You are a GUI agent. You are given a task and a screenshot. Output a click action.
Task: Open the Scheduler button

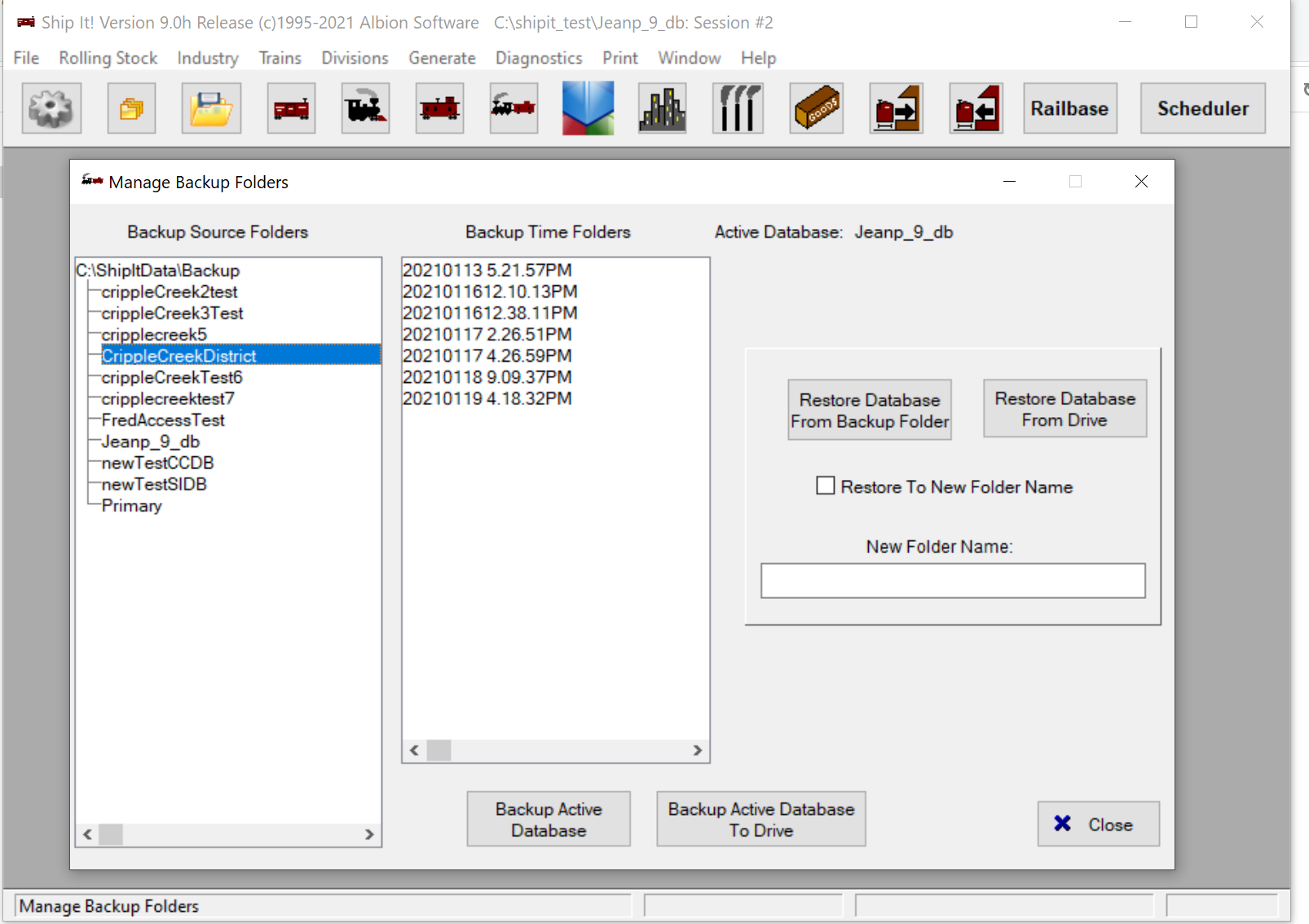(1203, 108)
